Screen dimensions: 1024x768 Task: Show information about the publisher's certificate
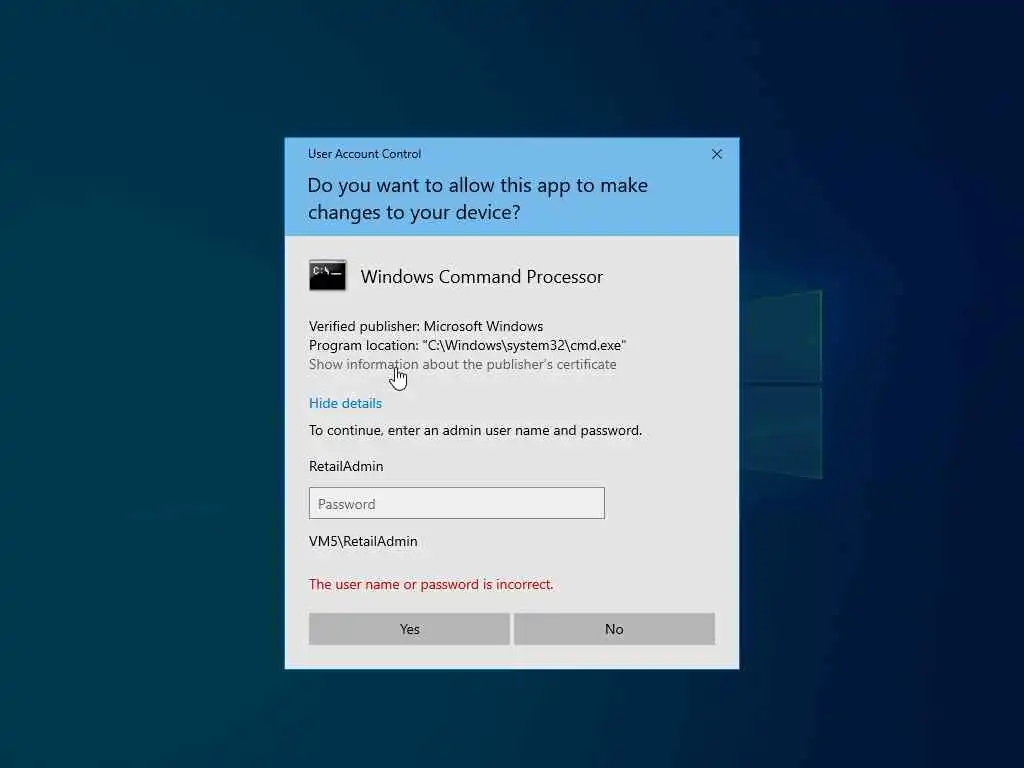pos(462,364)
